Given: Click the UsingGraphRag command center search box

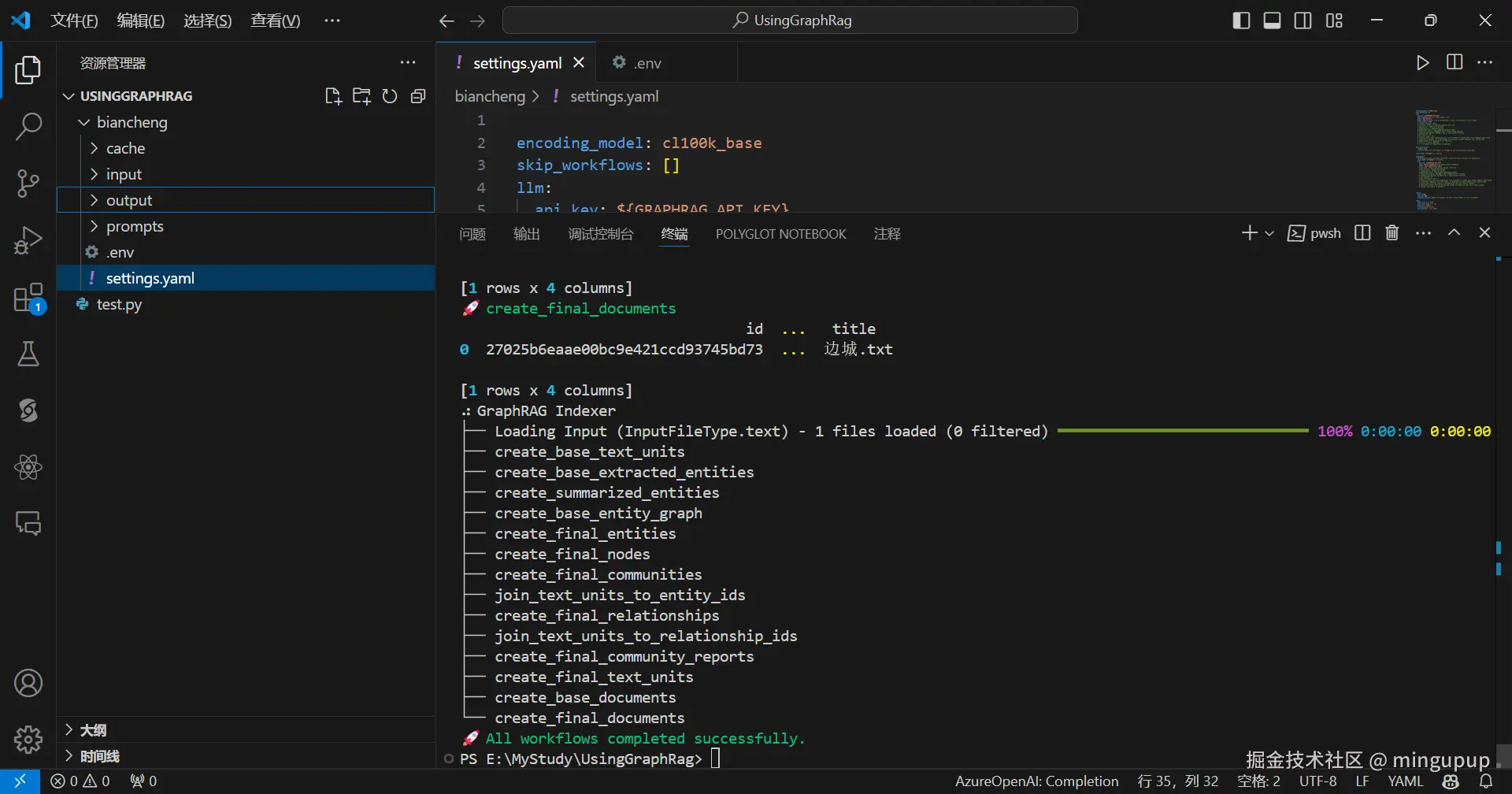Looking at the screenshot, I should click(x=790, y=20).
